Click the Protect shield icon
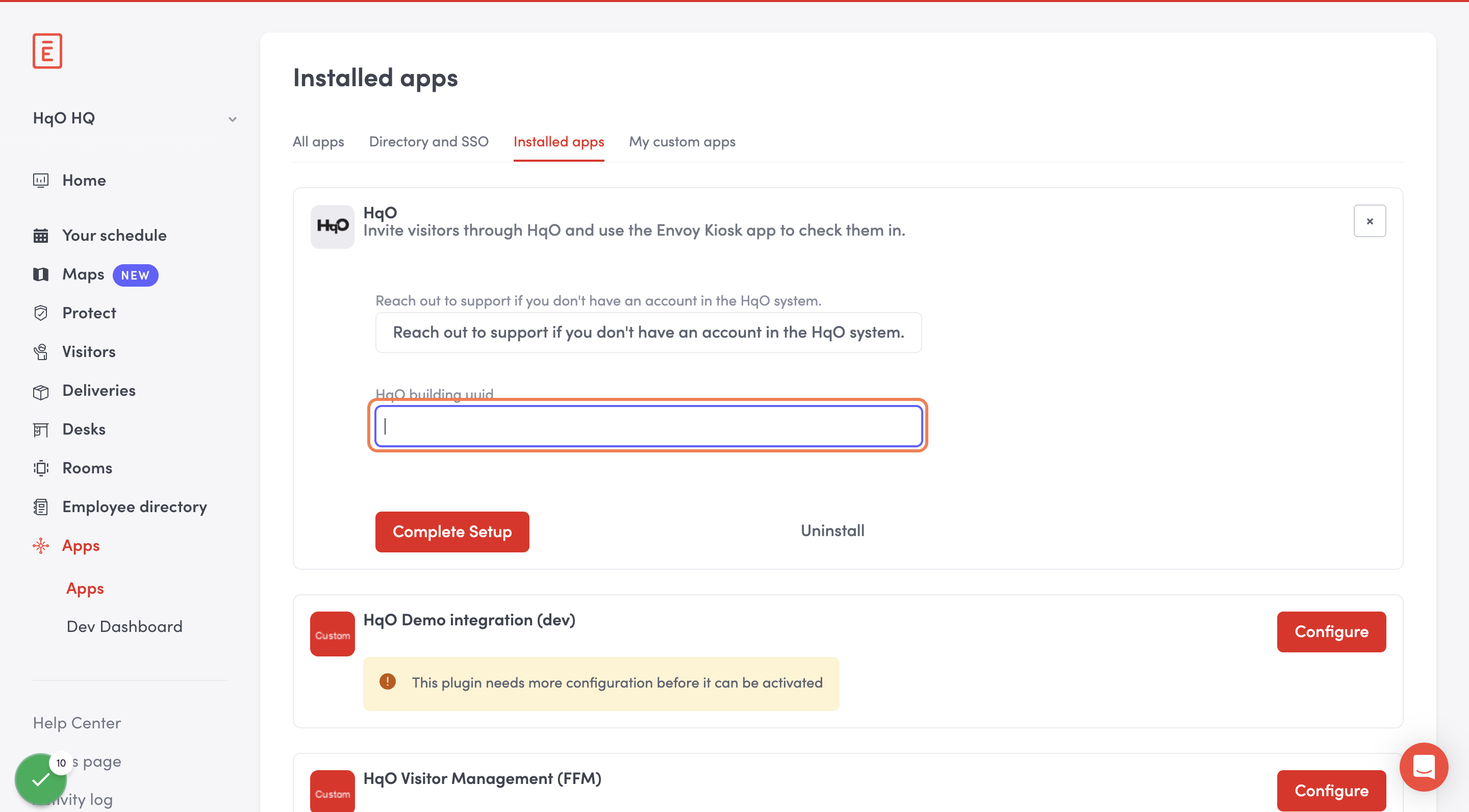Viewport: 1469px width, 812px height. point(40,313)
